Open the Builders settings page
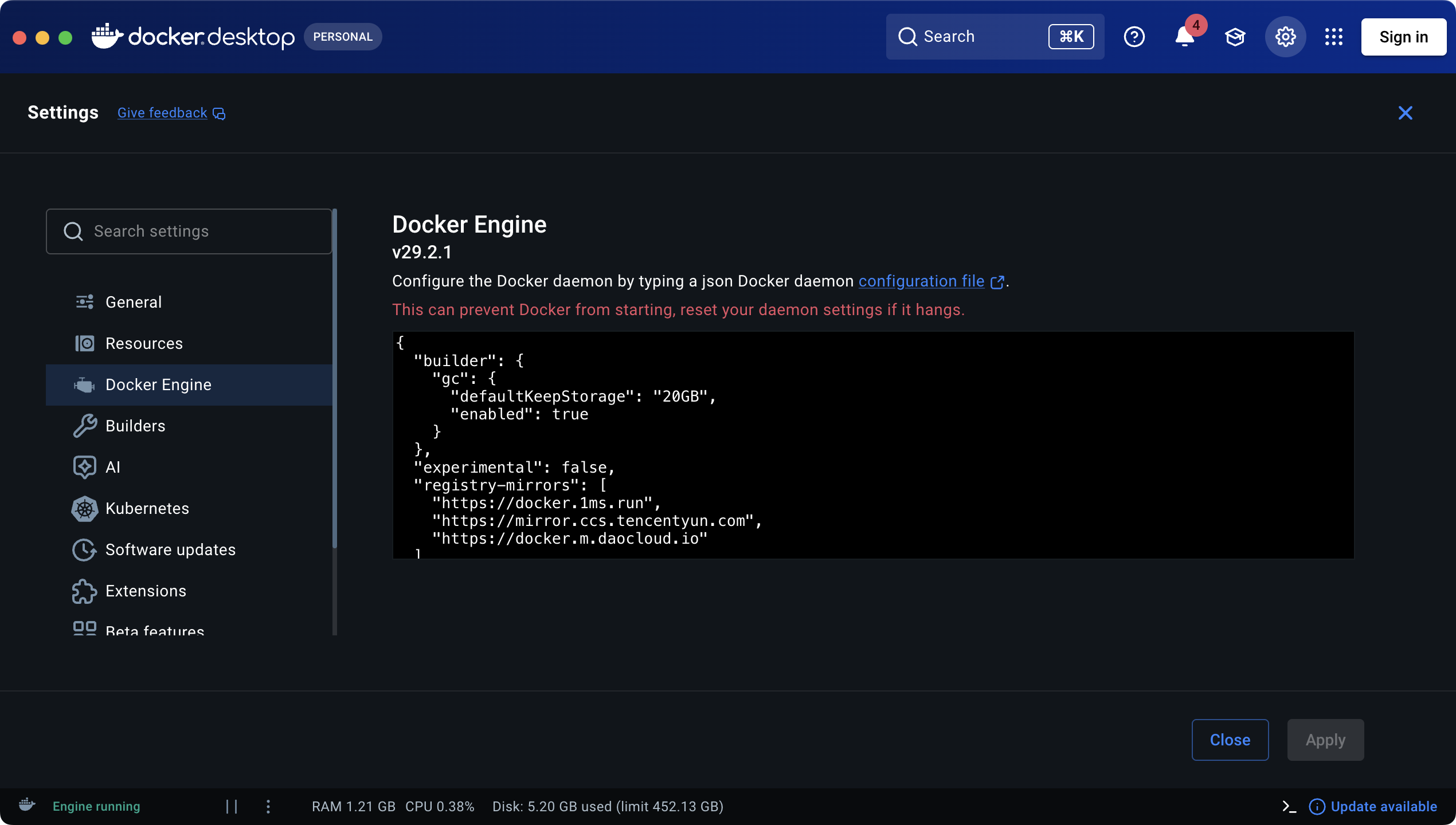The image size is (1456, 825). click(x=135, y=426)
